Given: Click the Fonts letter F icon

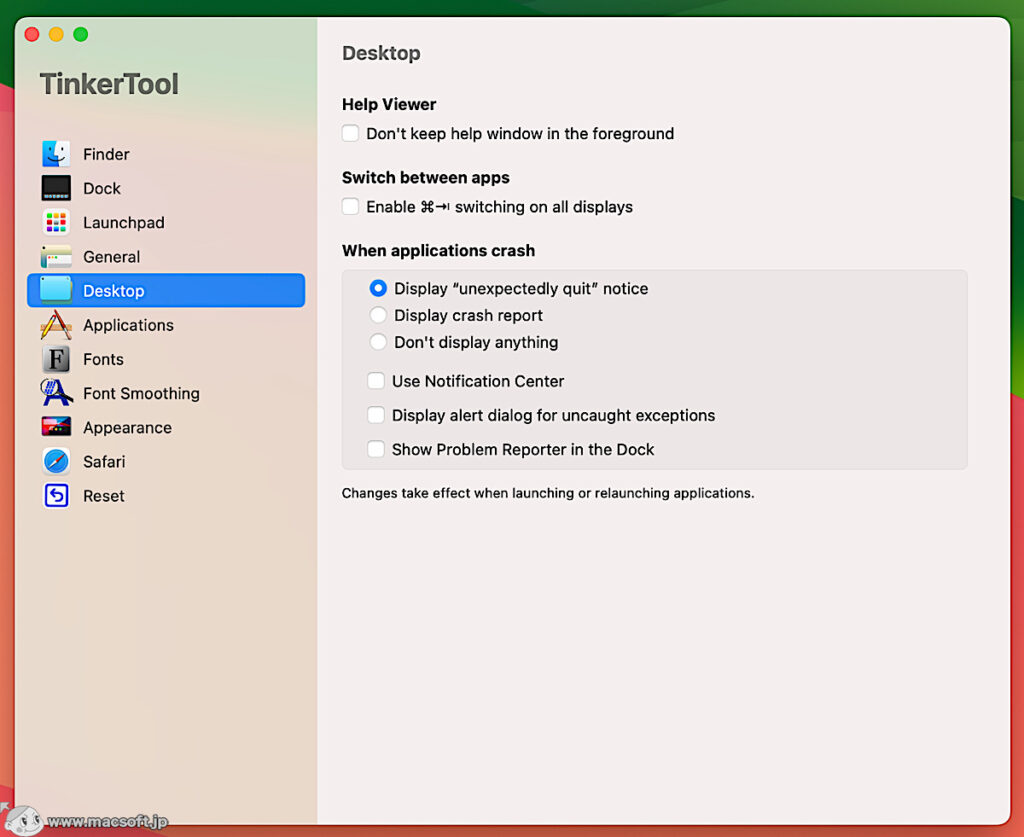Looking at the screenshot, I should [56, 359].
